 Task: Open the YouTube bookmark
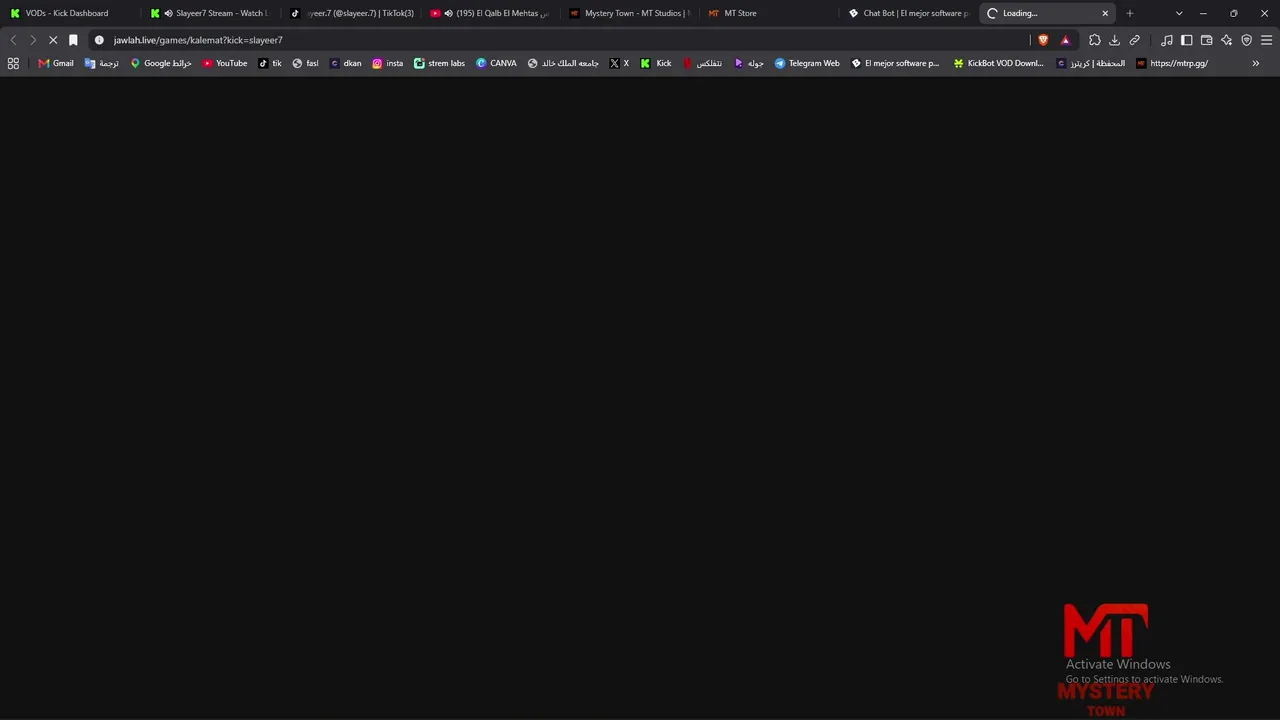tap(224, 63)
